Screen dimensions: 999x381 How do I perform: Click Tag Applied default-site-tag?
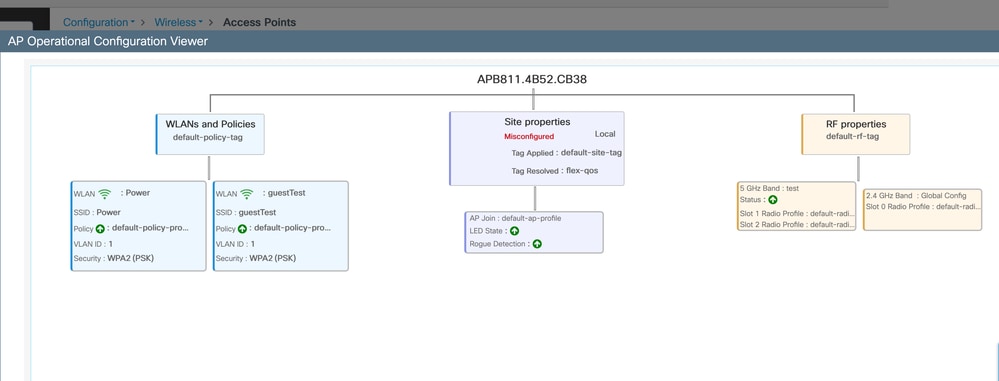click(x=566, y=153)
